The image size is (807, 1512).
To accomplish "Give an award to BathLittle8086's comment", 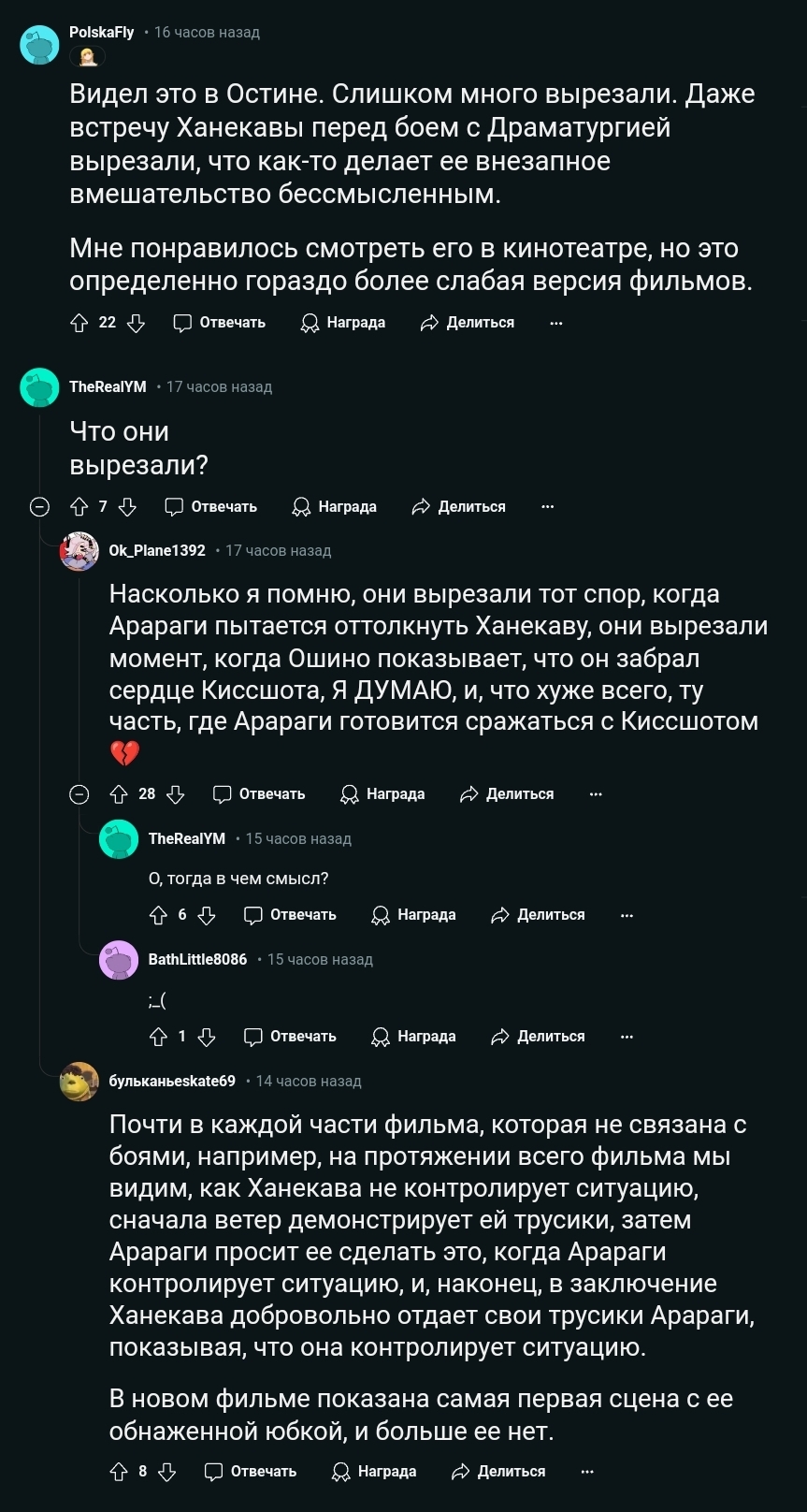I will tap(413, 1037).
